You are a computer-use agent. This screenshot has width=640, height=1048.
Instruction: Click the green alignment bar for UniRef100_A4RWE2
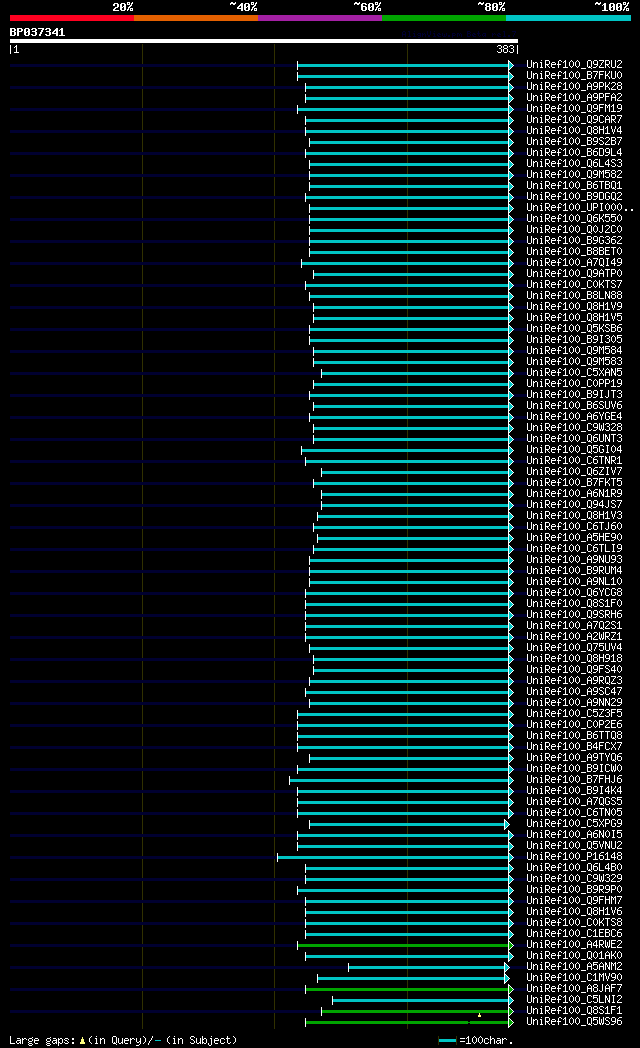(x=405, y=946)
